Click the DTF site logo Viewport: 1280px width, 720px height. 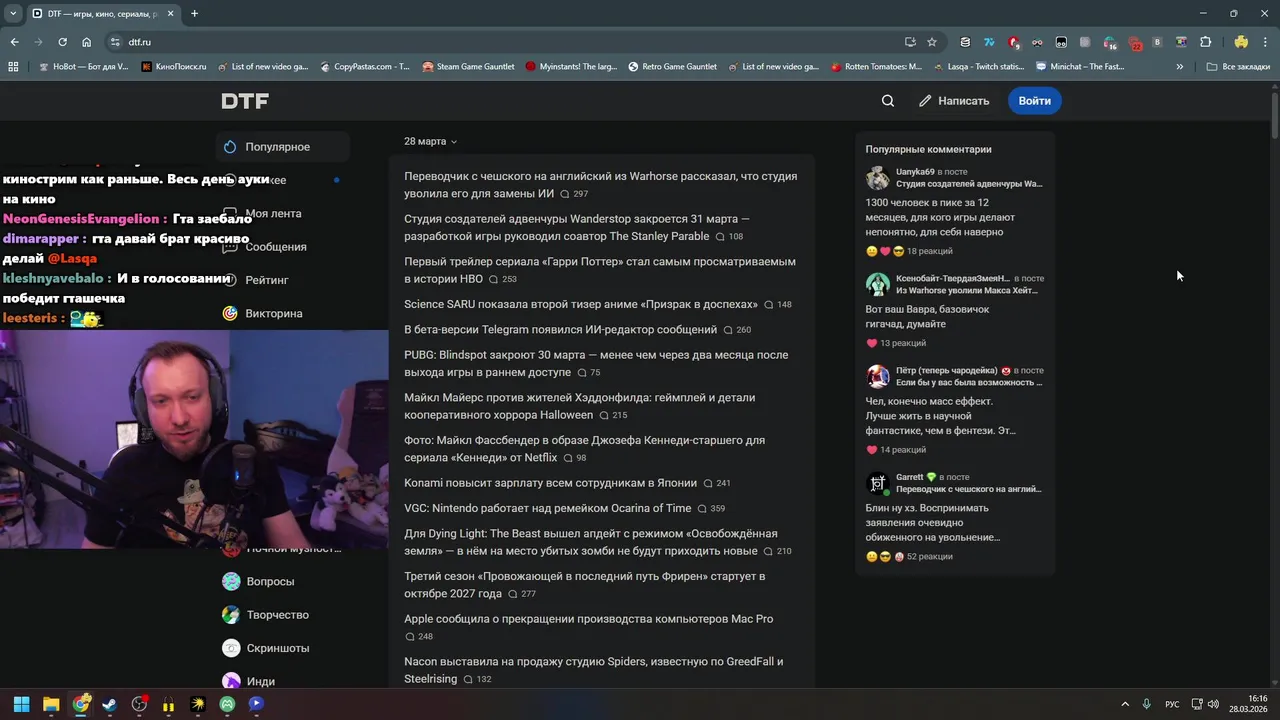(245, 101)
